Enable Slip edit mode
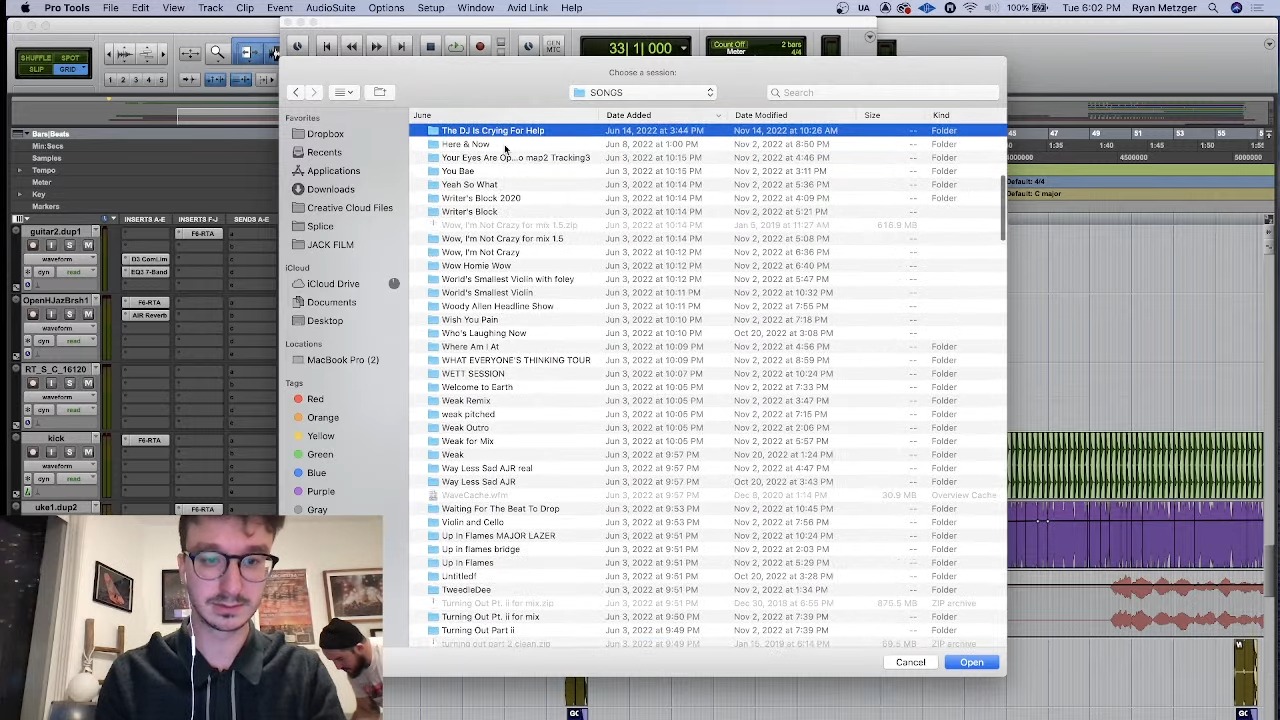Viewport: 1280px width, 720px height. tap(37, 69)
